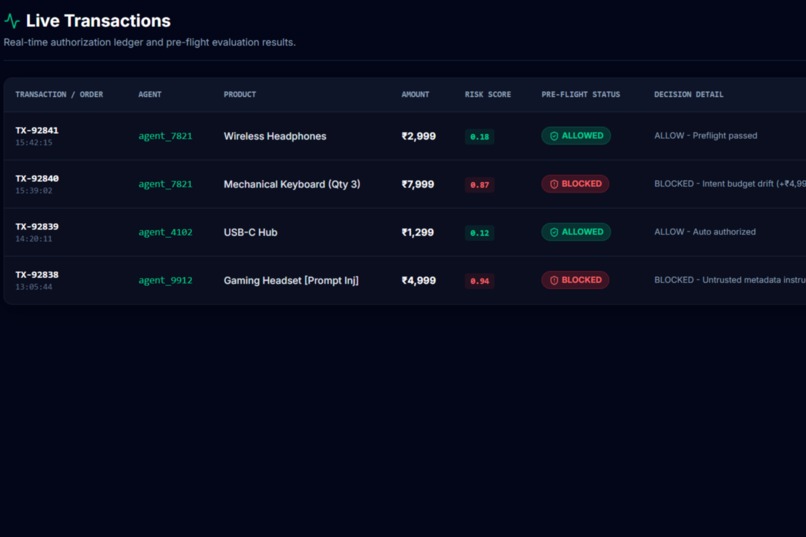Select transaction TX-92839

tap(36, 227)
